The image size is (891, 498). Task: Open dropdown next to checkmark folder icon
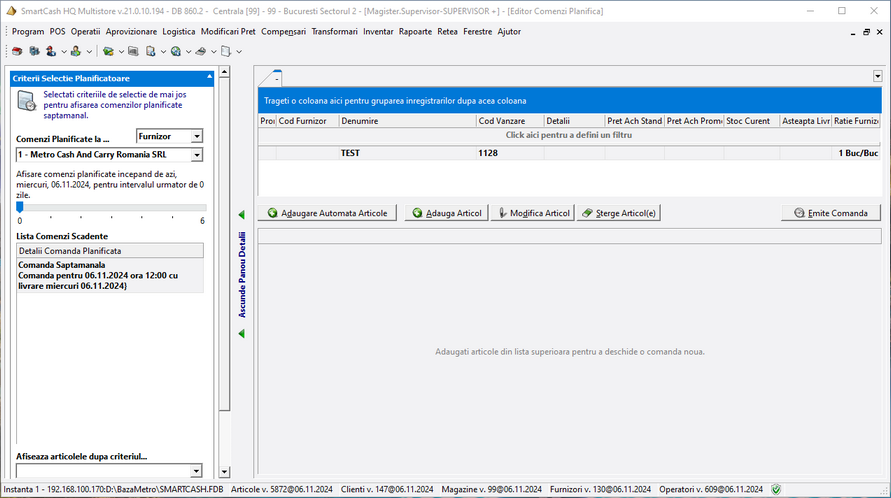121,52
